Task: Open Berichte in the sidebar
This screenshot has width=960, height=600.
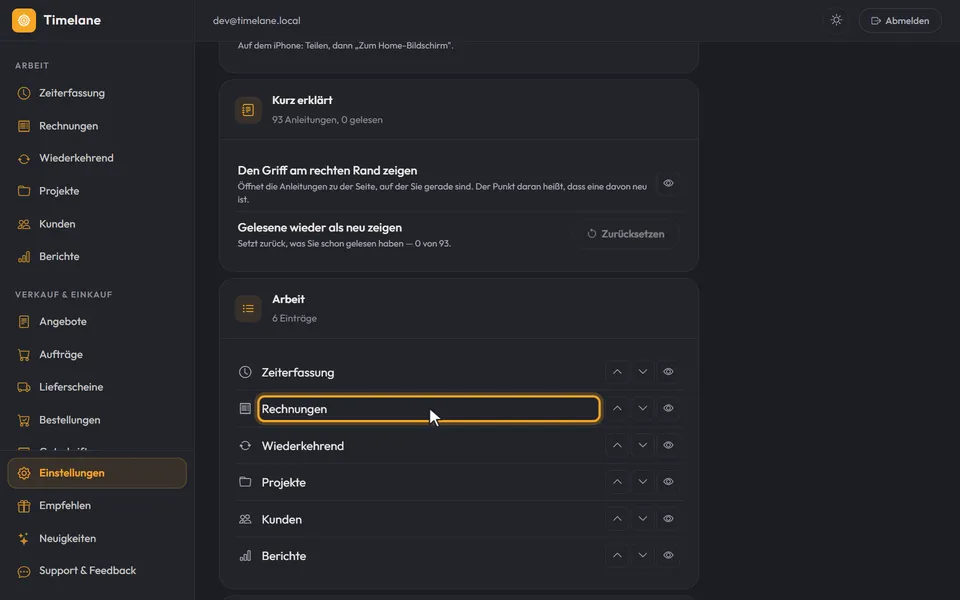Action: [x=97, y=257]
